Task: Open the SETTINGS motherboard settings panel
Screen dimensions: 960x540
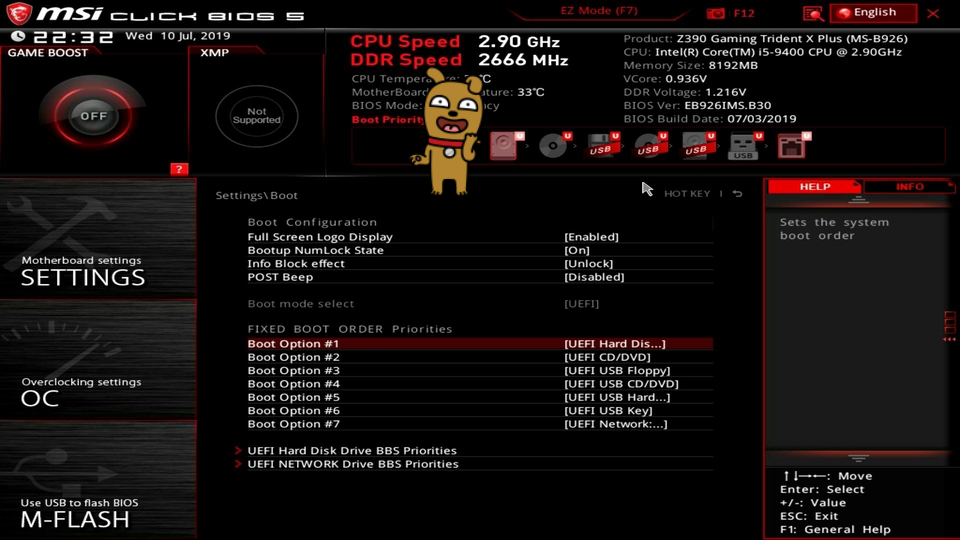Action: 98,239
